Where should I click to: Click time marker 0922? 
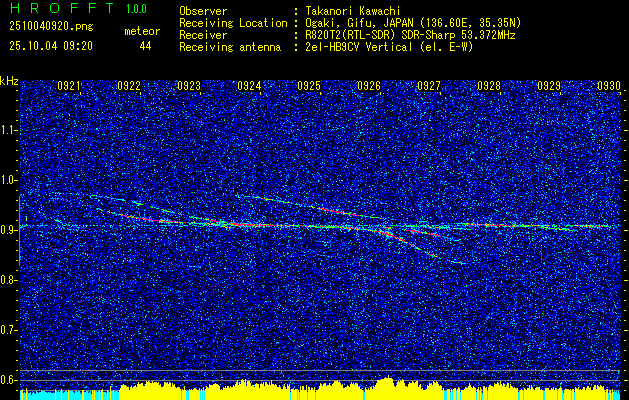tap(129, 86)
